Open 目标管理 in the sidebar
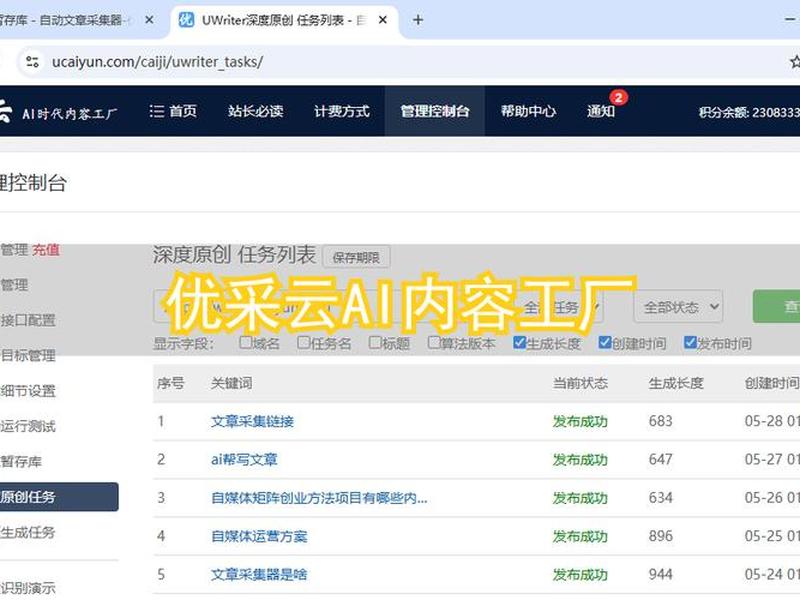Image resolution: width=800 pixels, height=600 pixels. pyautogui.click(x=28, y=356)
